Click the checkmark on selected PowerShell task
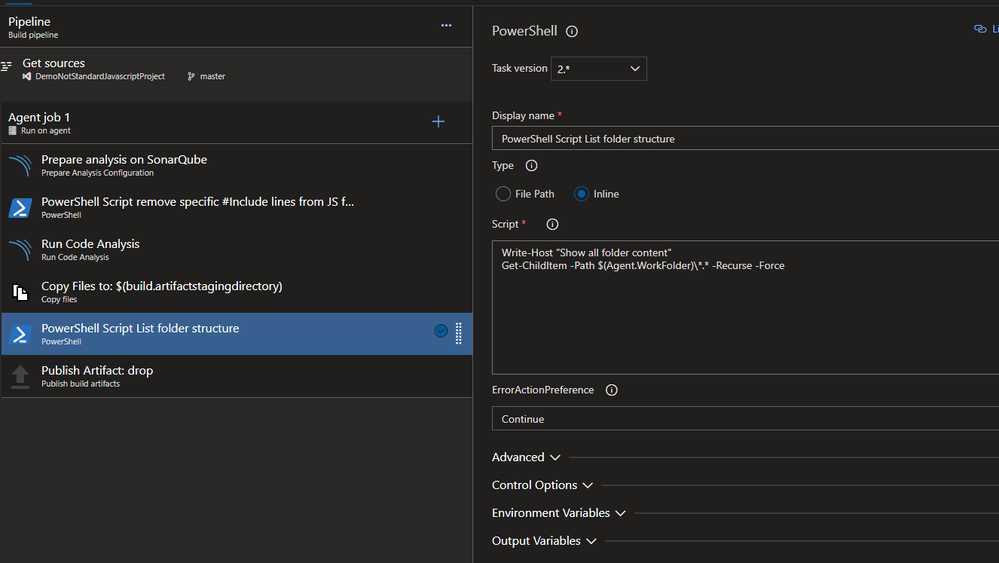Image resolution: width=999 pixels, height=563 pixels. pos(441,331)
